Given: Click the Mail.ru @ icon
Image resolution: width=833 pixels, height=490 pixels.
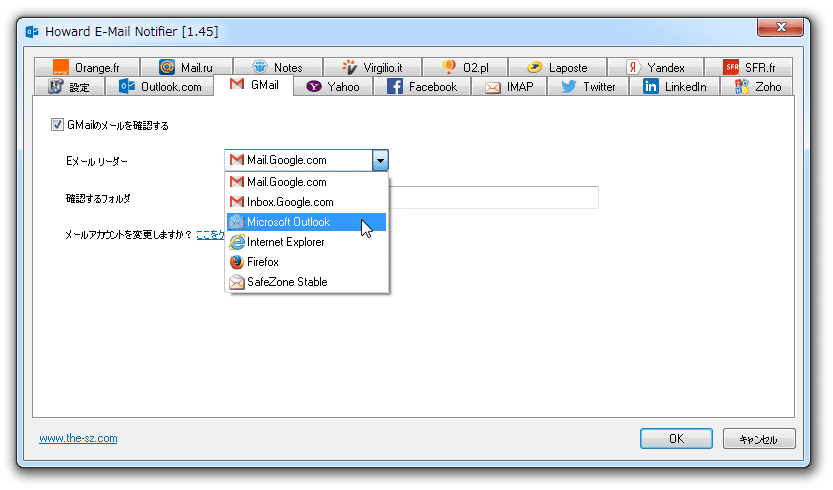Looking at the screenshot, I should click(167, 67).
